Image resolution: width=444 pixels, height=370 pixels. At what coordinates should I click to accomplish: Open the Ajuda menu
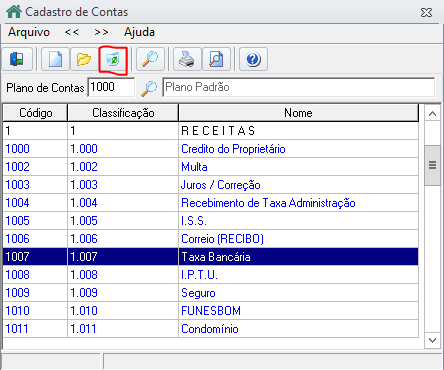(x=139, y=32)
